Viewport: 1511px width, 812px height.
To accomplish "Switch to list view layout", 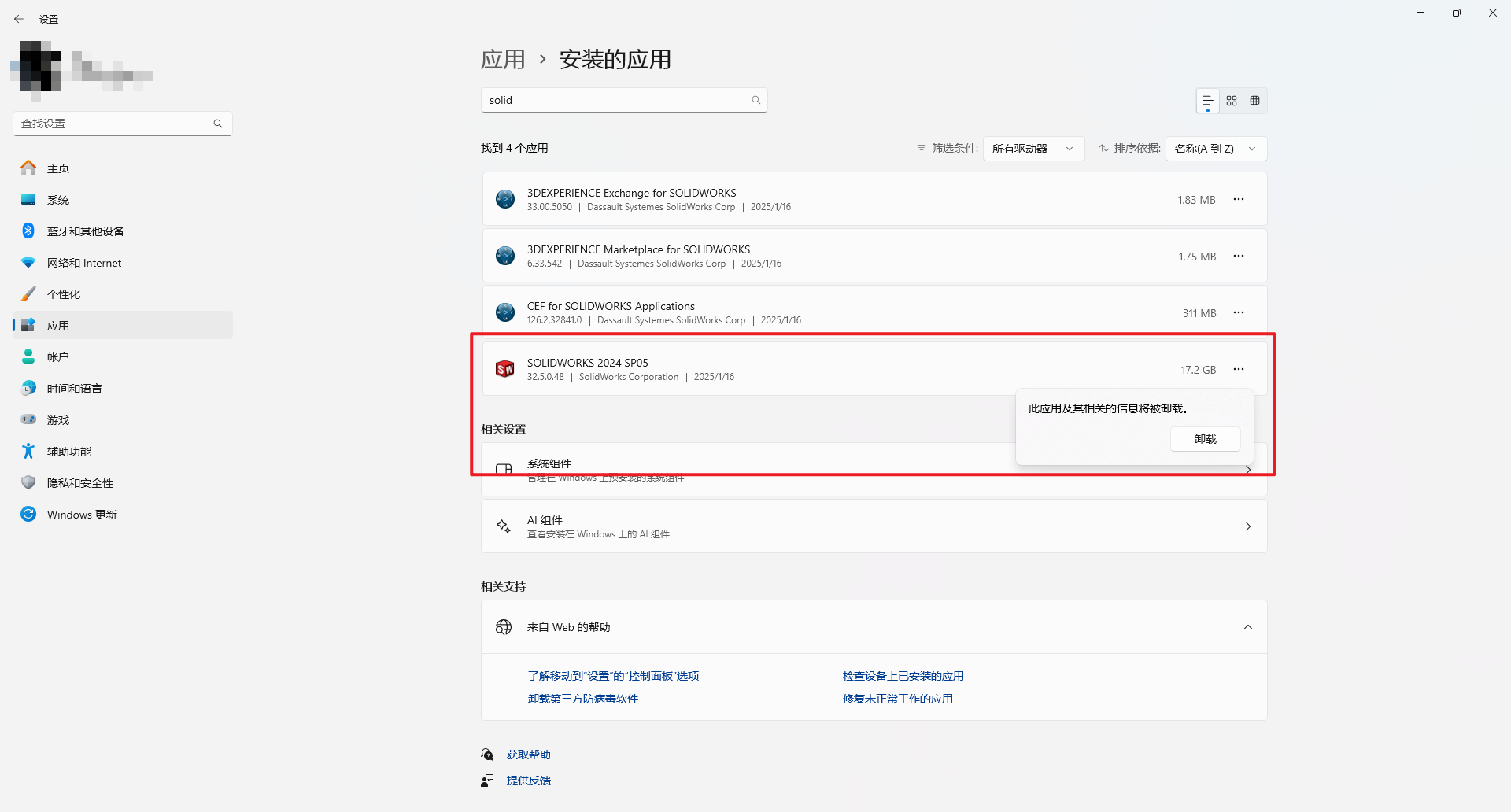I will coord(1207,101).
